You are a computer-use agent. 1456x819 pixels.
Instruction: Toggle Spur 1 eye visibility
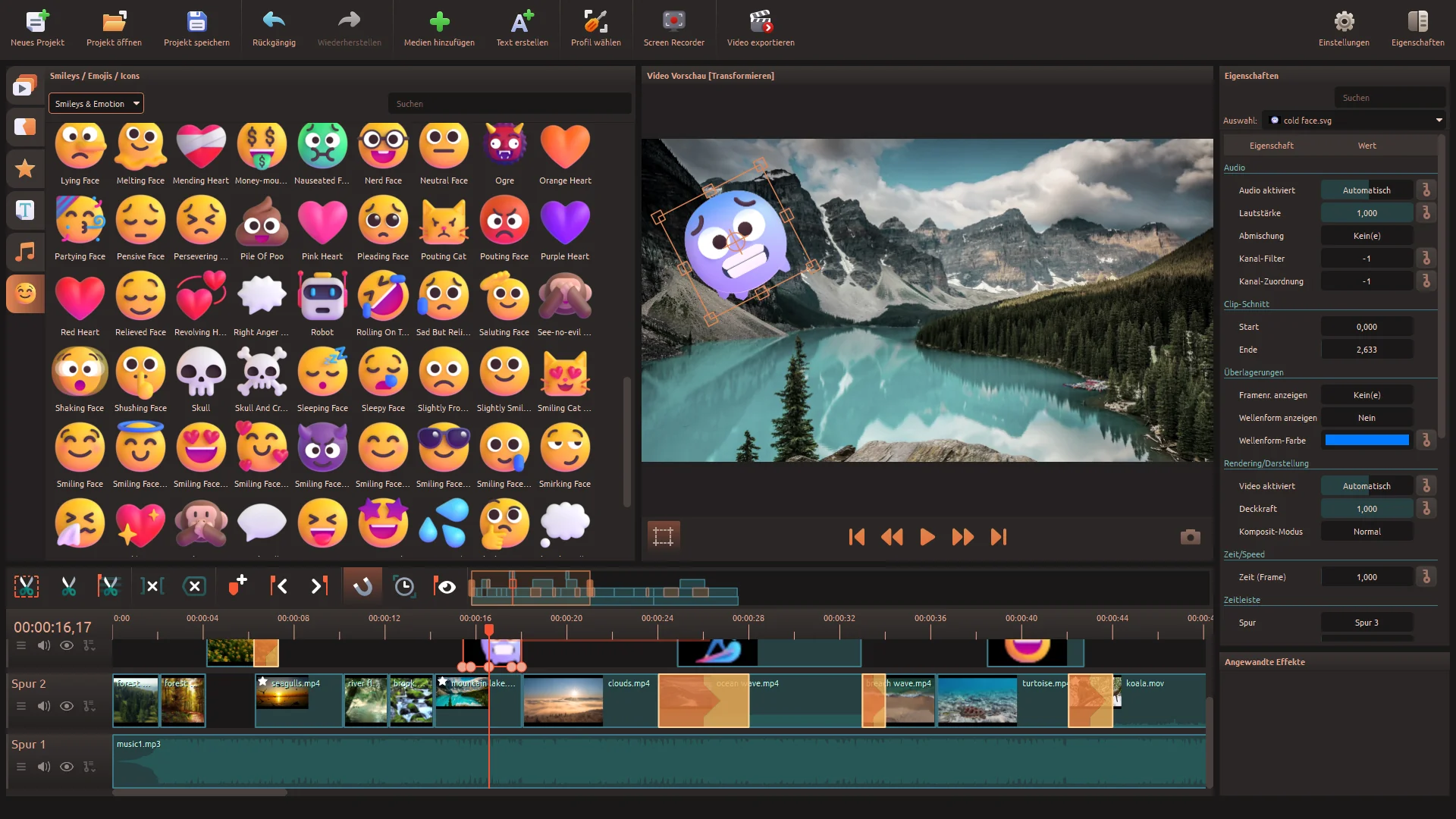click(x=67, y=767)
